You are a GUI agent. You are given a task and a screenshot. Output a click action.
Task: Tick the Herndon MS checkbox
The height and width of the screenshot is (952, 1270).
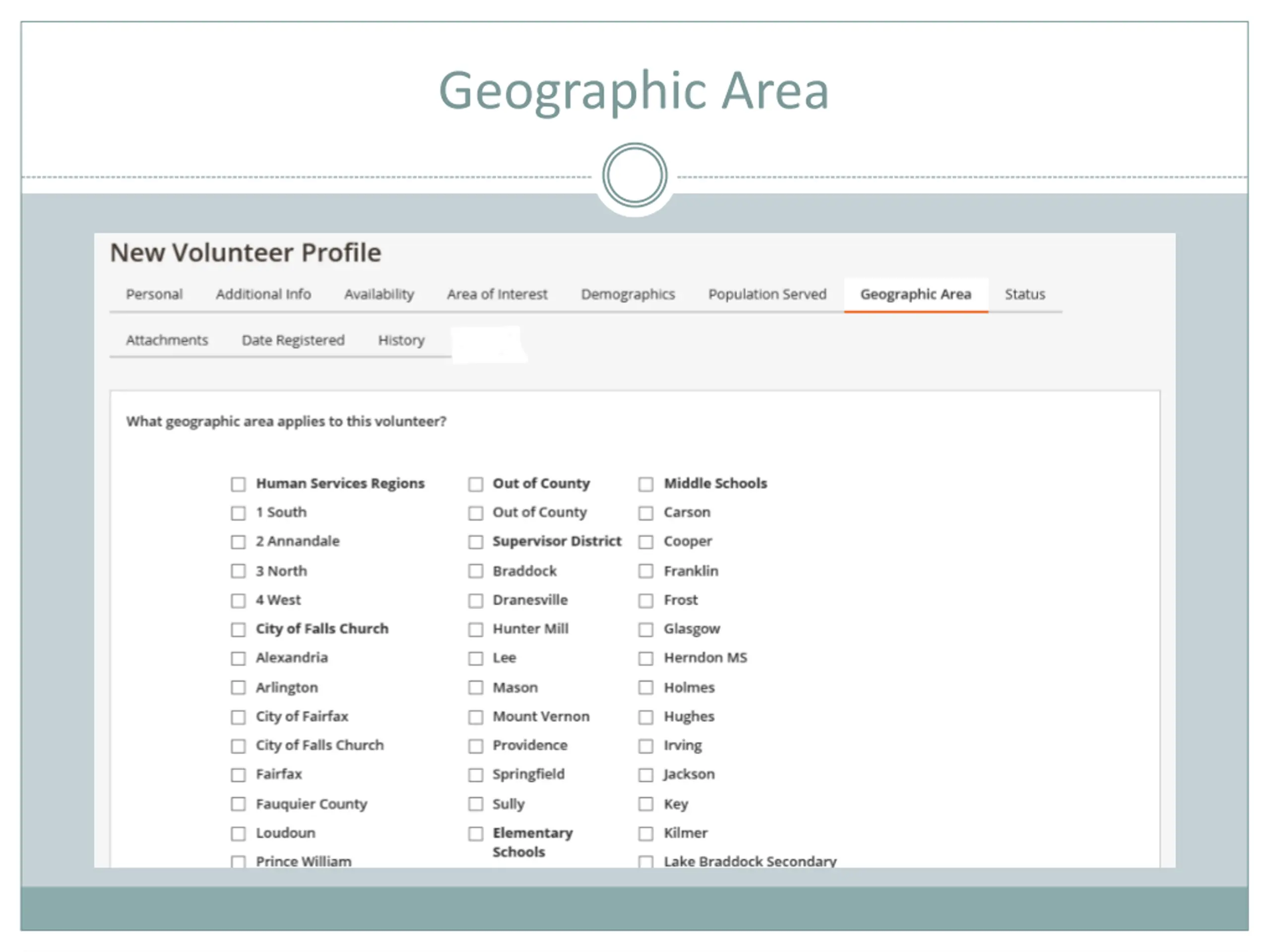point(646,659)
